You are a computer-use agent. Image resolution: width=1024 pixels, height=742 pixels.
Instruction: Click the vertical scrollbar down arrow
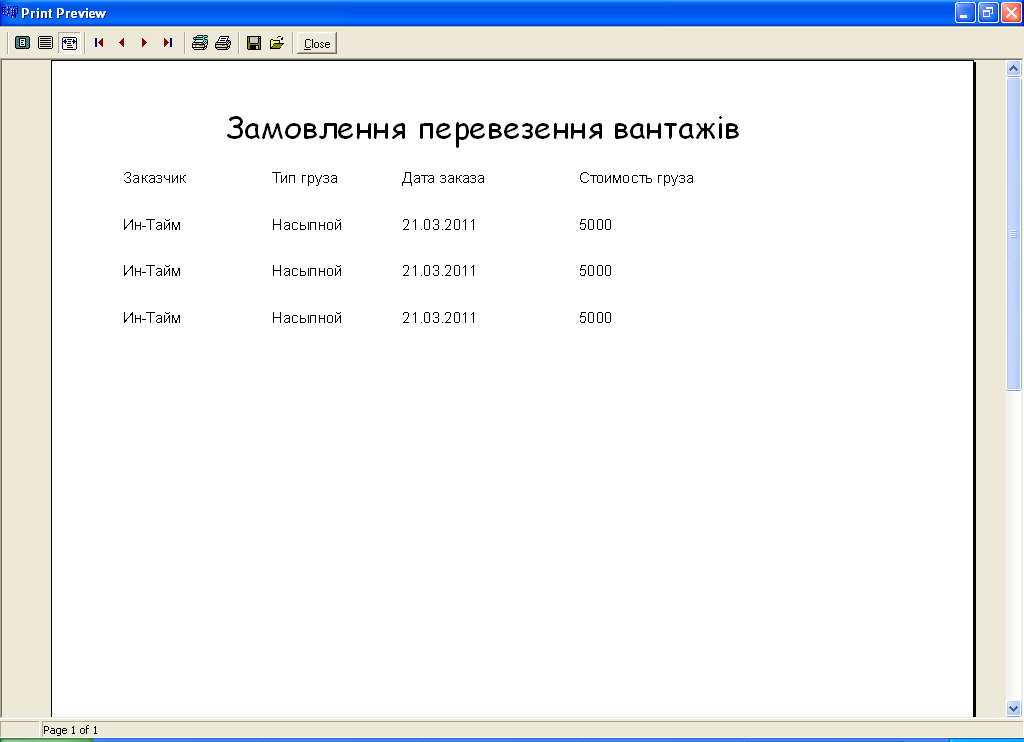(1014, 708)
